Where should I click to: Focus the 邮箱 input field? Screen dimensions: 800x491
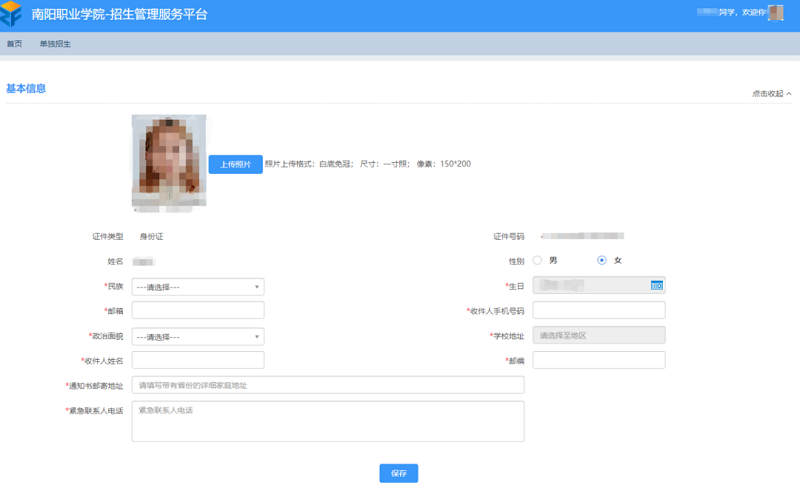tap(198, 311)
